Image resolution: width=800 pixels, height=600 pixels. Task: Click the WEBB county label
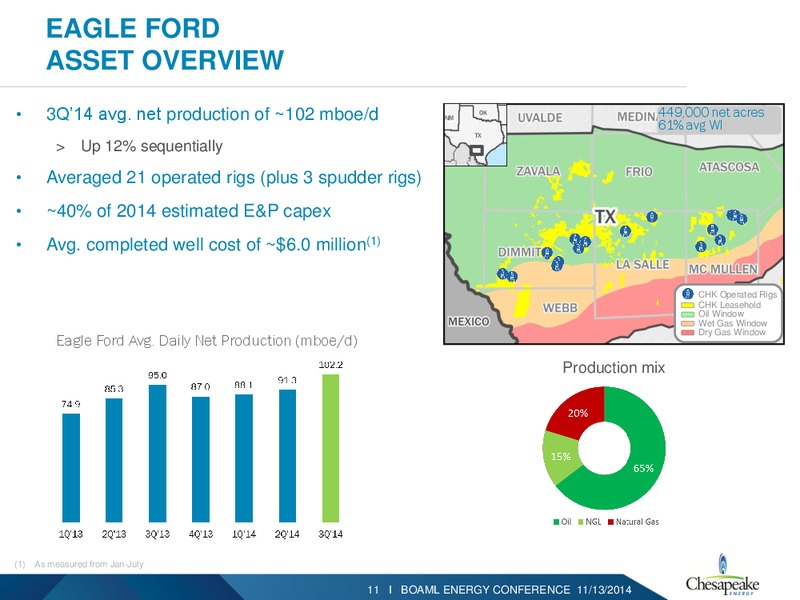coord(560,308)
